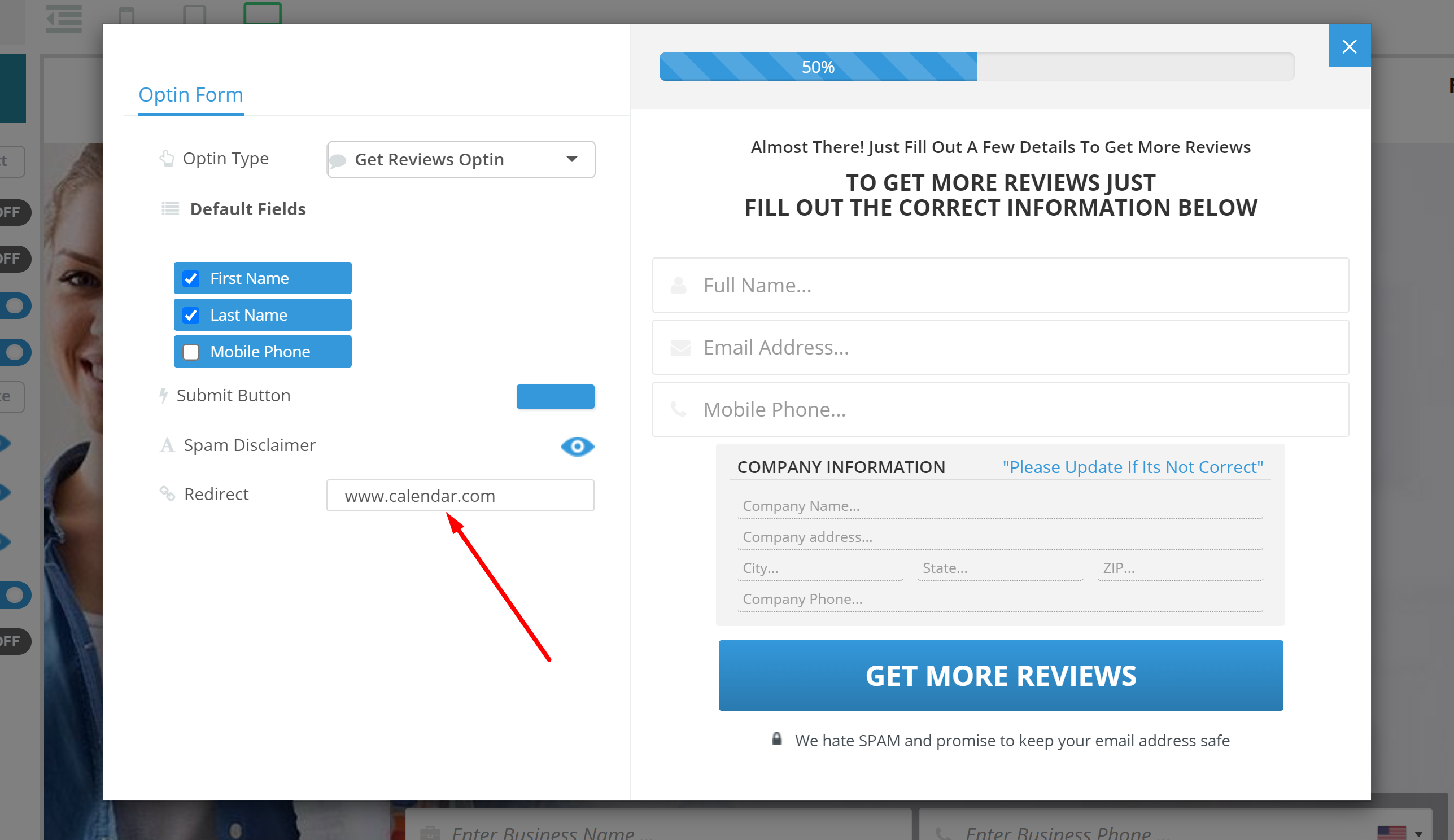Click the Default Fields list icon
Viewport: 1454px width, 840px height.
[170, 209]
